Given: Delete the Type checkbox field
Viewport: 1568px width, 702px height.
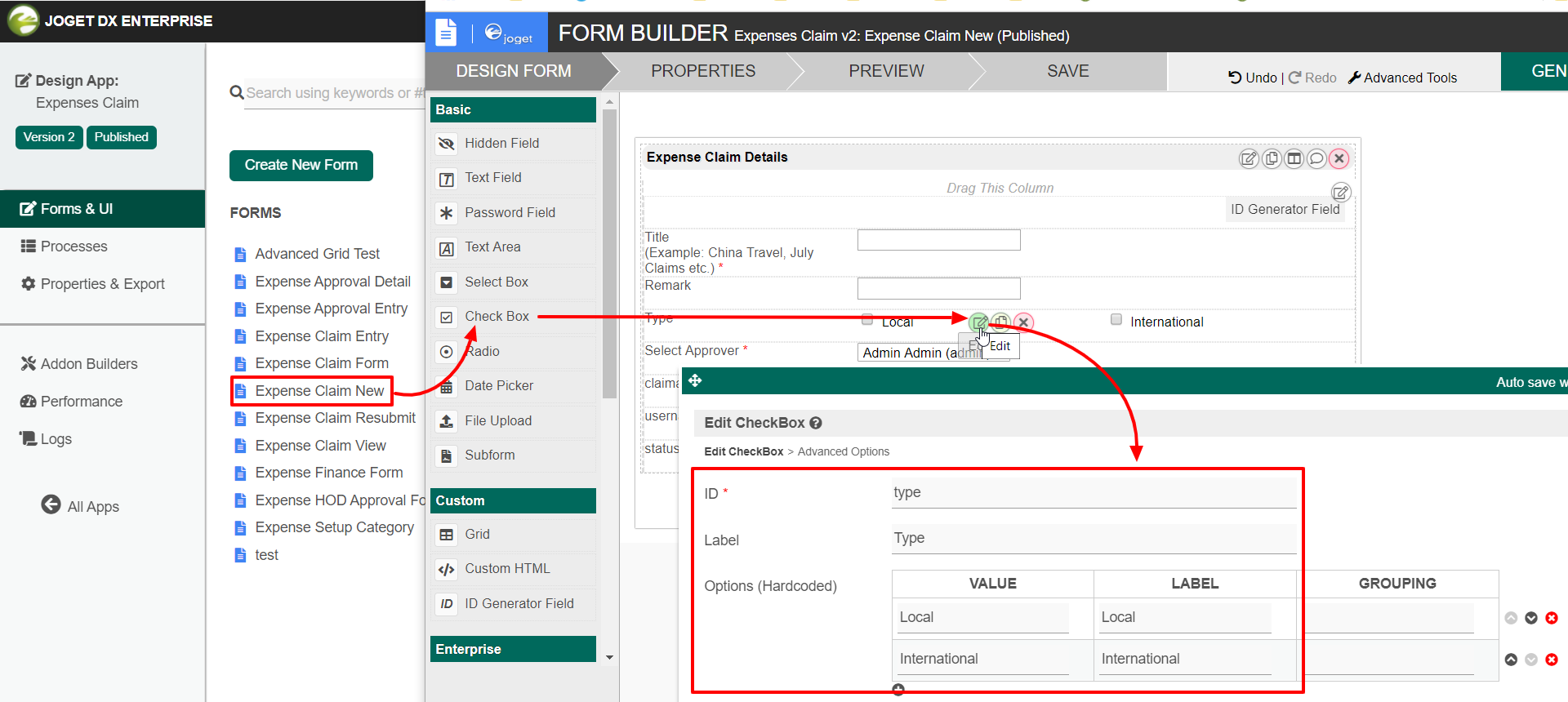Looking at the screenshot, I should pyautogui.click(x=1023, y=322).
